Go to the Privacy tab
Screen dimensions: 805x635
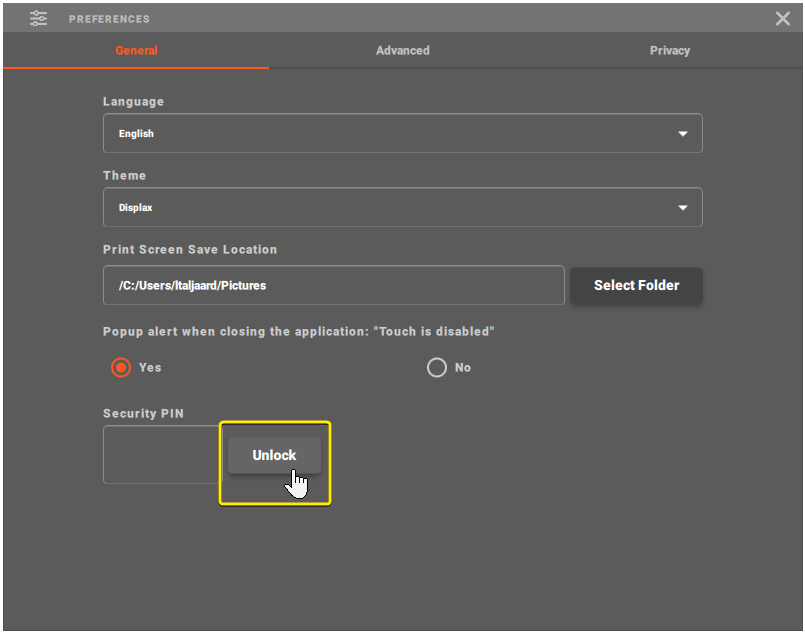click(669, 51)
